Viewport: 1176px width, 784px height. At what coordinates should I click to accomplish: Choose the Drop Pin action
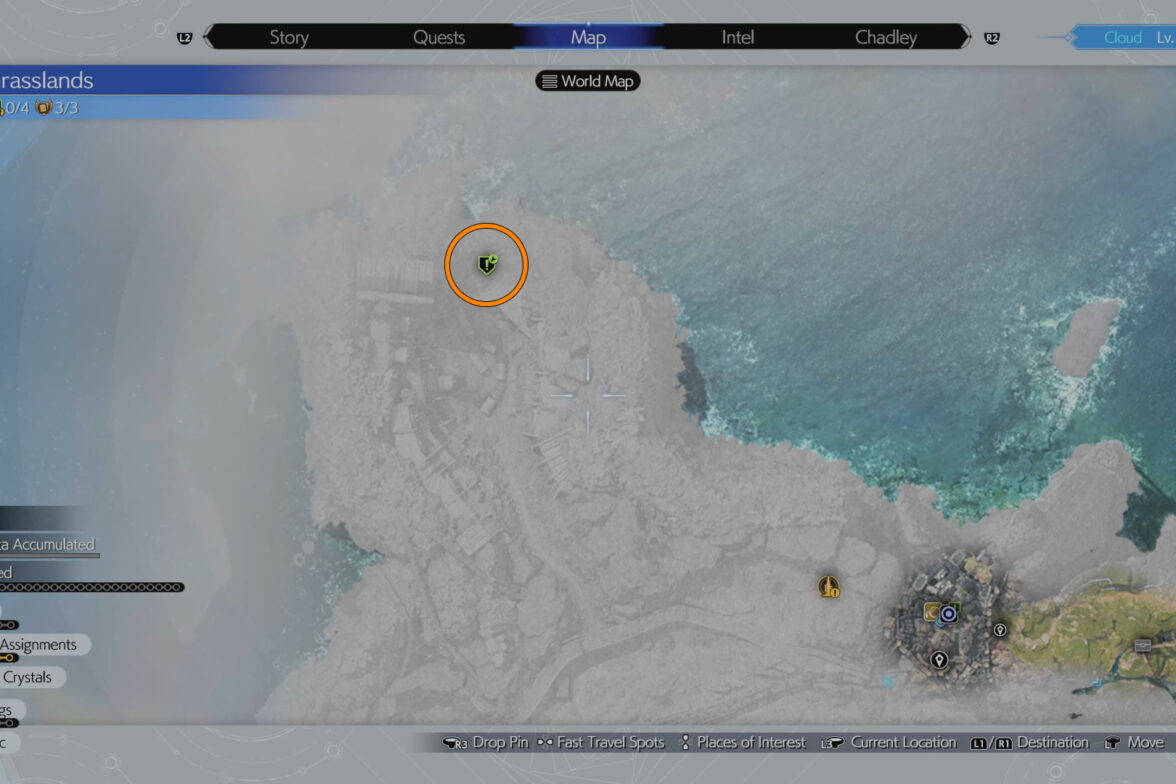500,743
